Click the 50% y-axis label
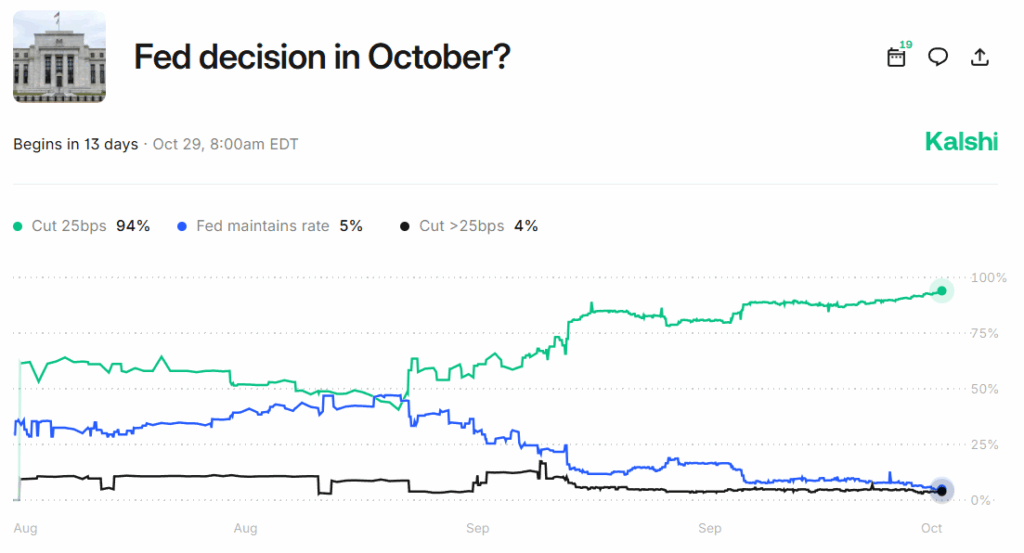The height and width of the screenshot is (553, 1024). [x=984, y=388]
